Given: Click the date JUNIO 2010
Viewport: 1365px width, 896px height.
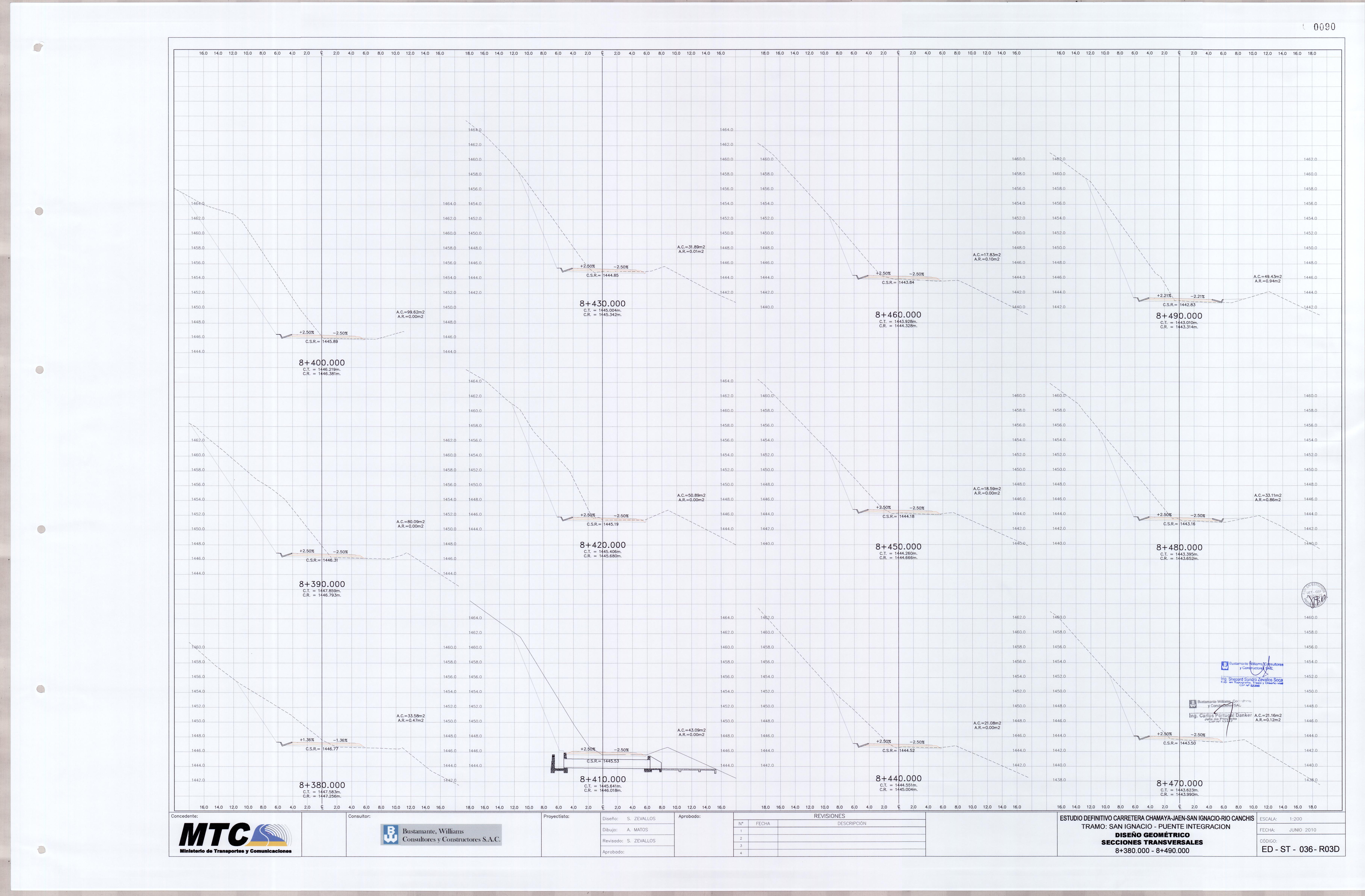Looking at the screenshot, I should tap(1302, 830).
